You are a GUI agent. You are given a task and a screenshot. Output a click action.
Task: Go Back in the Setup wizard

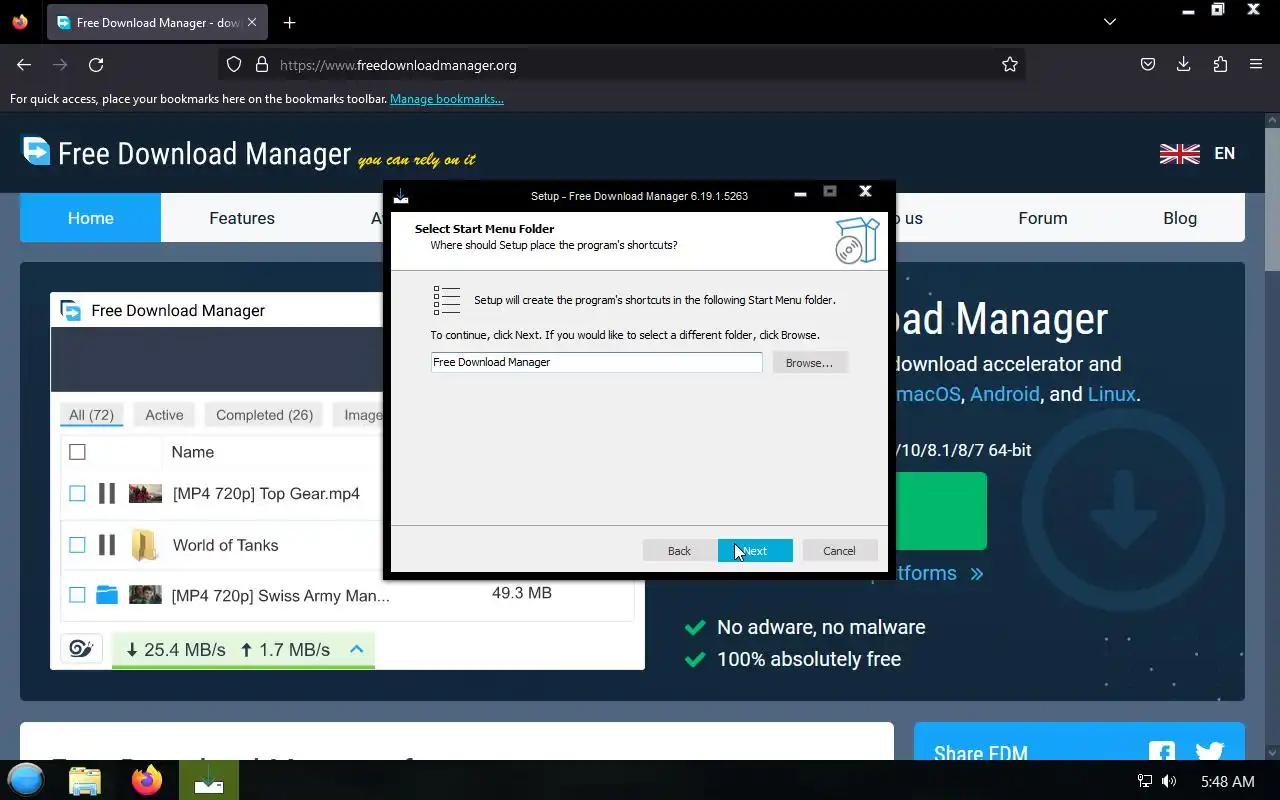[x=679, y=551]
